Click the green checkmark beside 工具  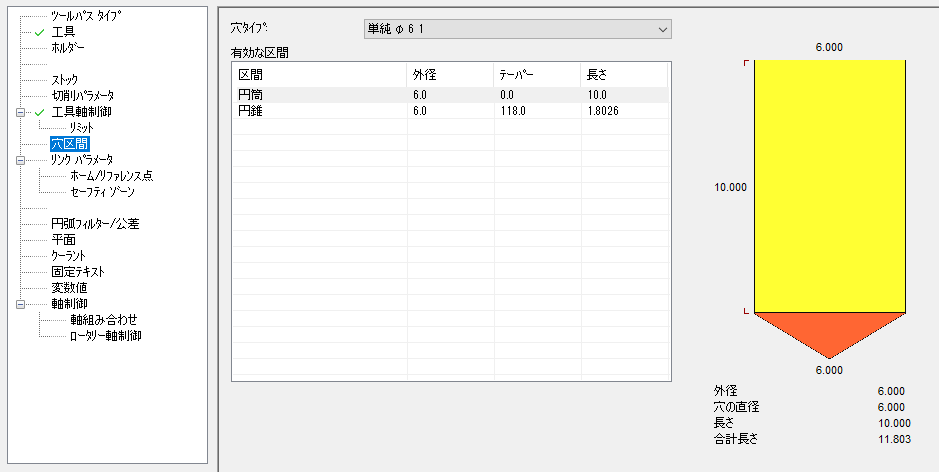(x=39, y=32)
